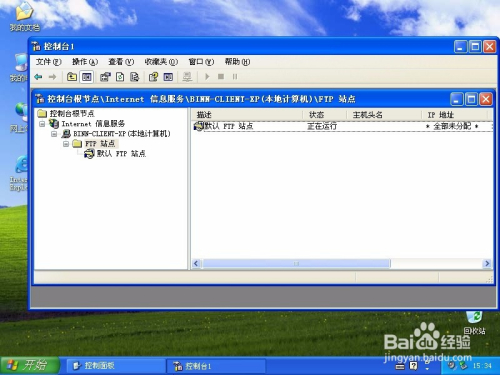This screenshot has width=500, height=375.
Task: Click the 控制台1 taskbar button
Action: 216,366
